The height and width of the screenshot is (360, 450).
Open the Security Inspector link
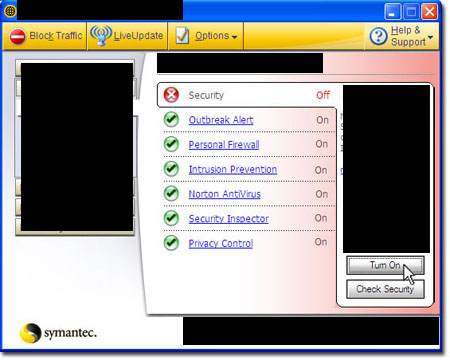(229, 219)
